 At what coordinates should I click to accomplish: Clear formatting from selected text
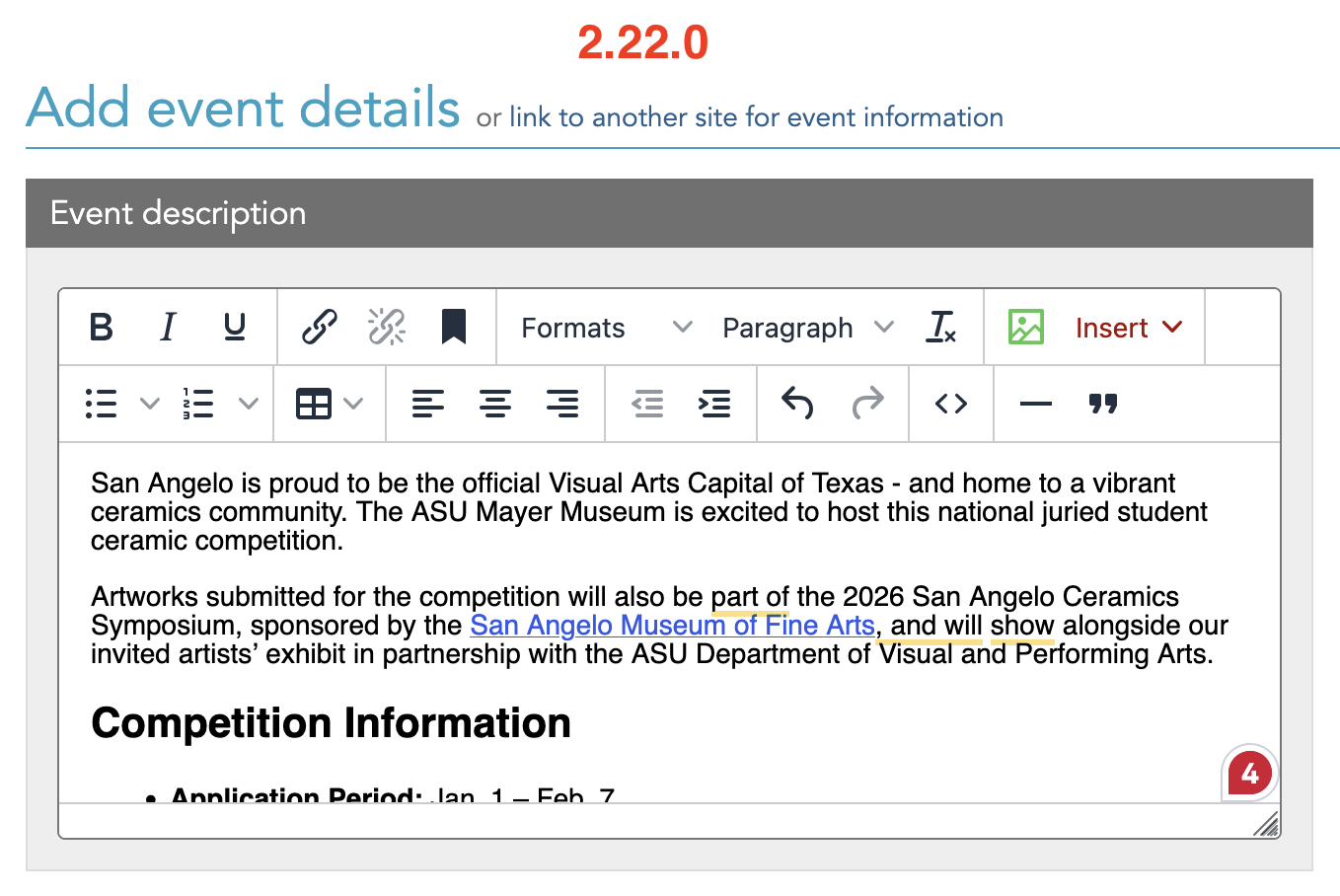pyautogui.click(x=941, y=327)
